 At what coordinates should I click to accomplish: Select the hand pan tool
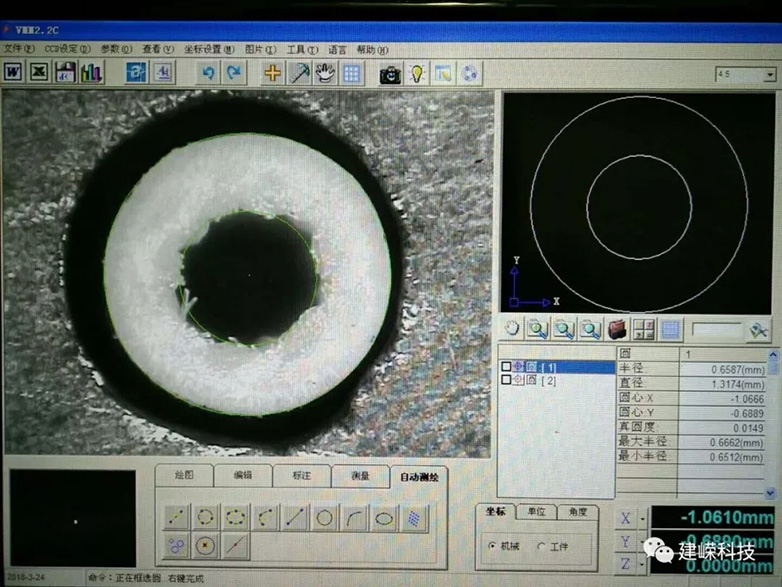325,73
